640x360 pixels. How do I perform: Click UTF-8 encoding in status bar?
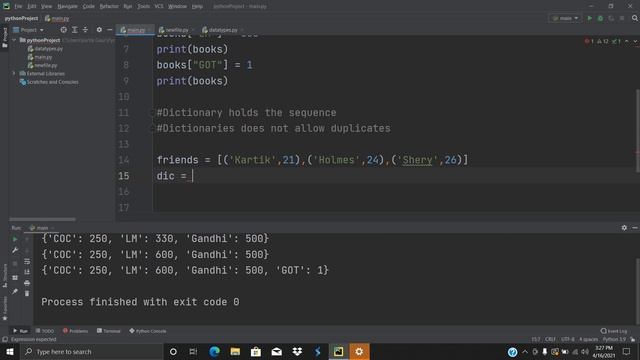(x=567, y=340)
